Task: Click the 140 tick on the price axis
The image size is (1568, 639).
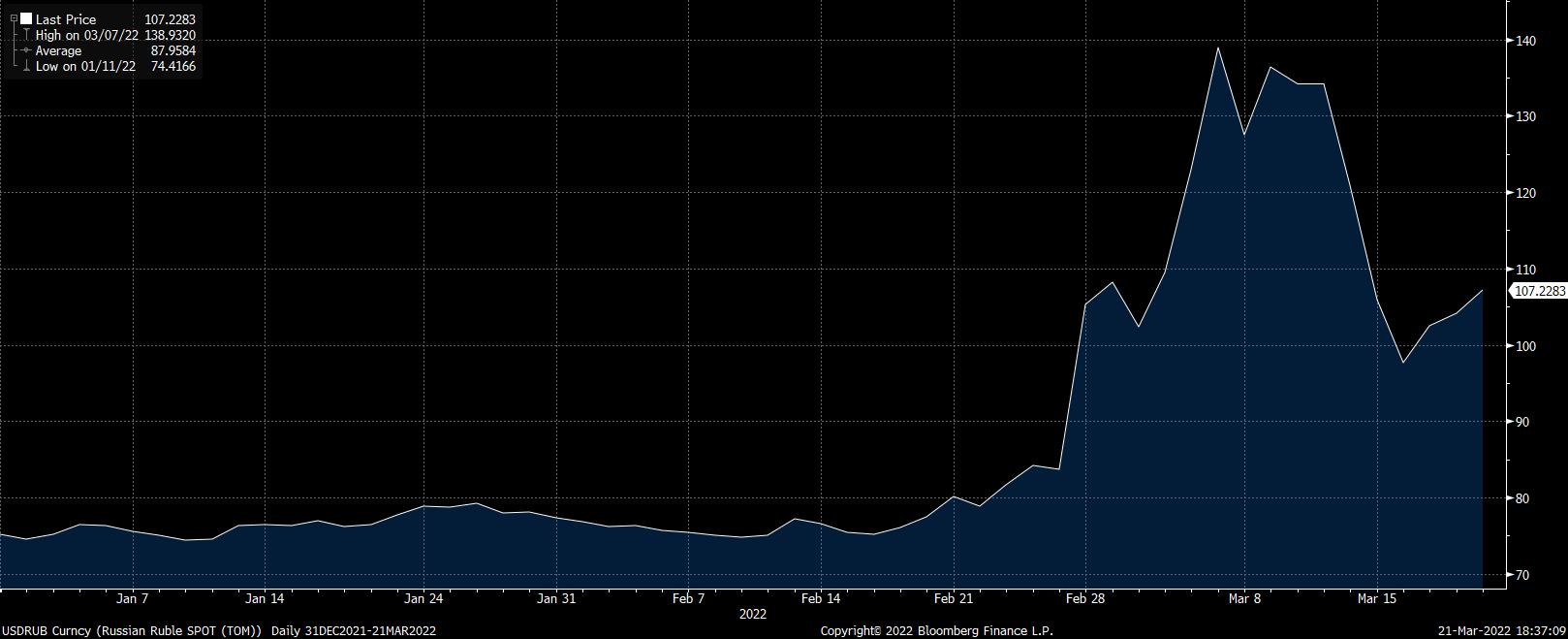Action: (x=1525, y=41)
